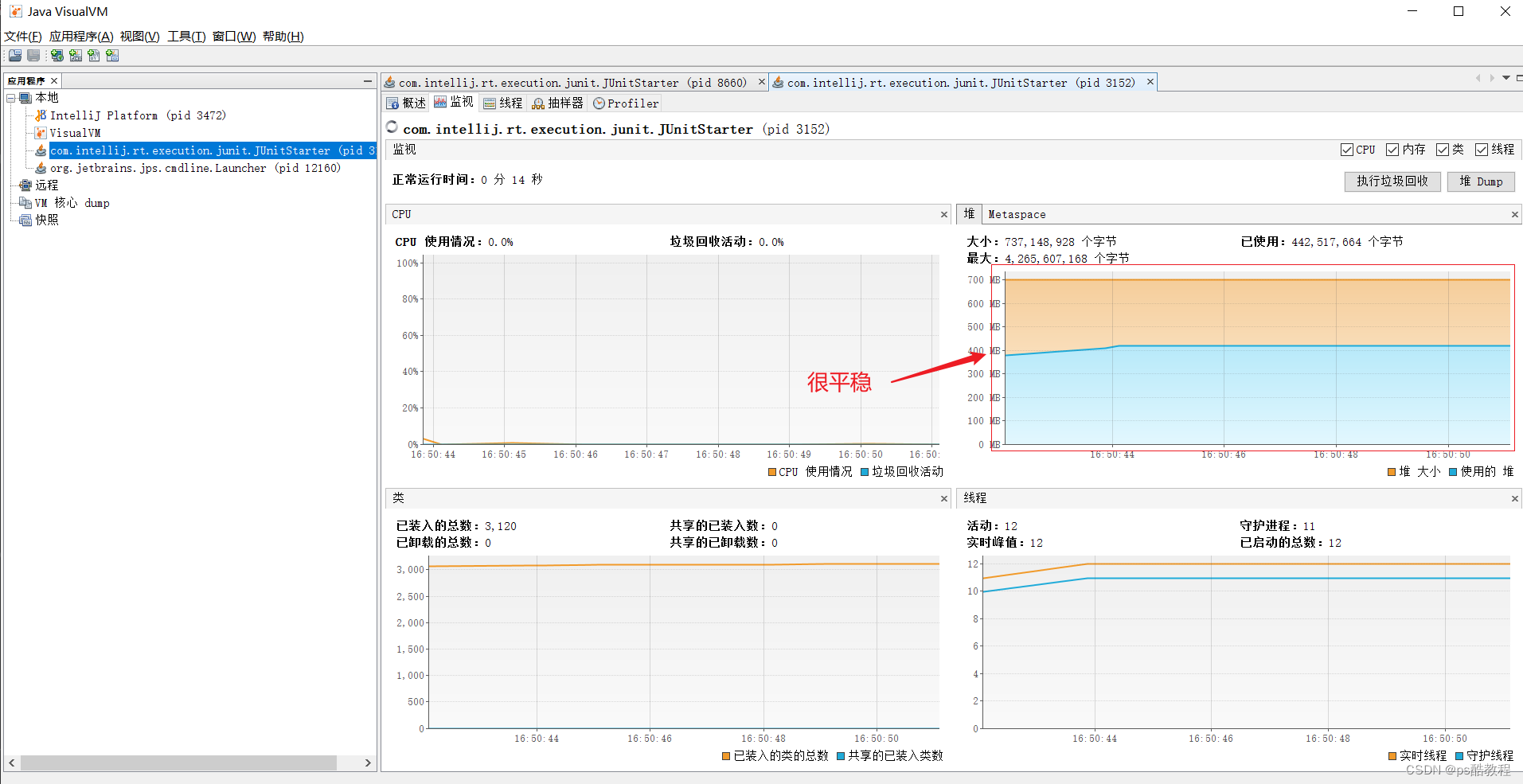Open the 窗口(W) menu

tap(234, 37)
